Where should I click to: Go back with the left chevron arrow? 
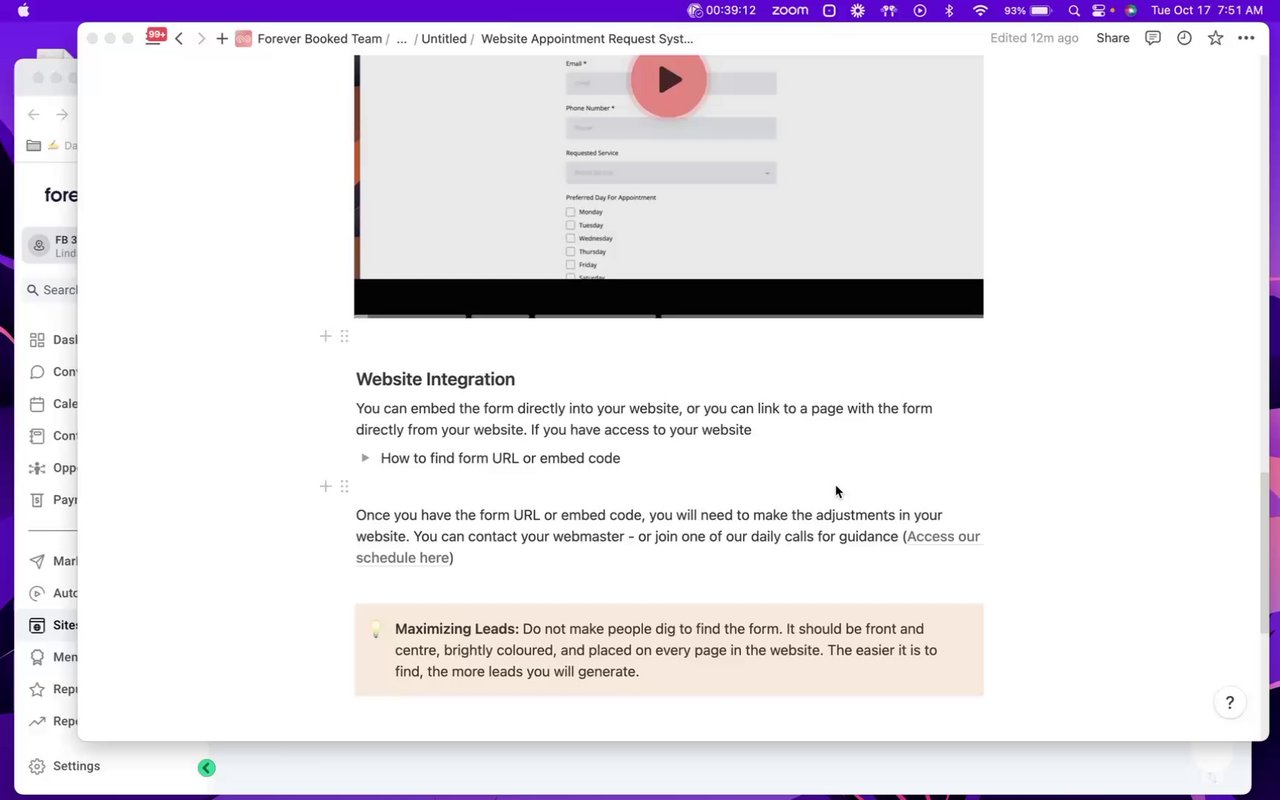pos(179,38)
